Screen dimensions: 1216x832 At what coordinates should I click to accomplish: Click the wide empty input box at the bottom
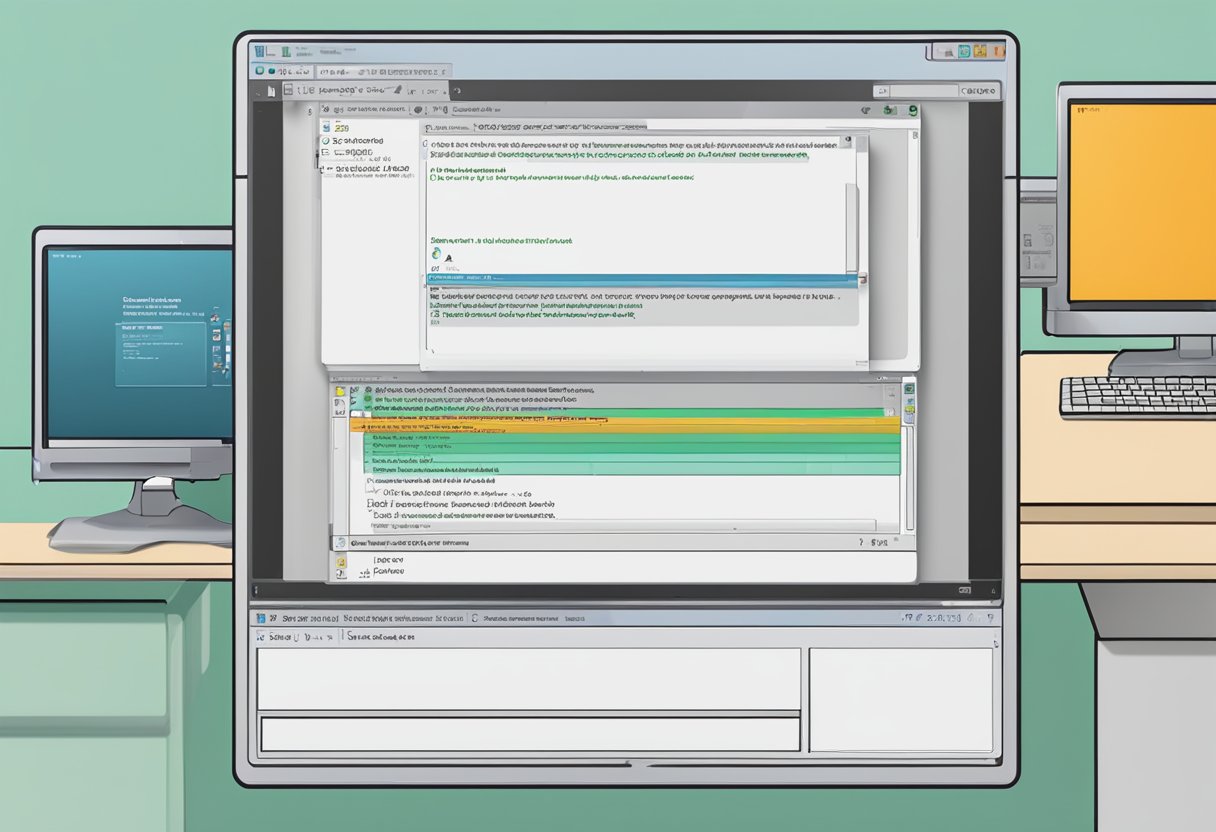coord(530,734)
